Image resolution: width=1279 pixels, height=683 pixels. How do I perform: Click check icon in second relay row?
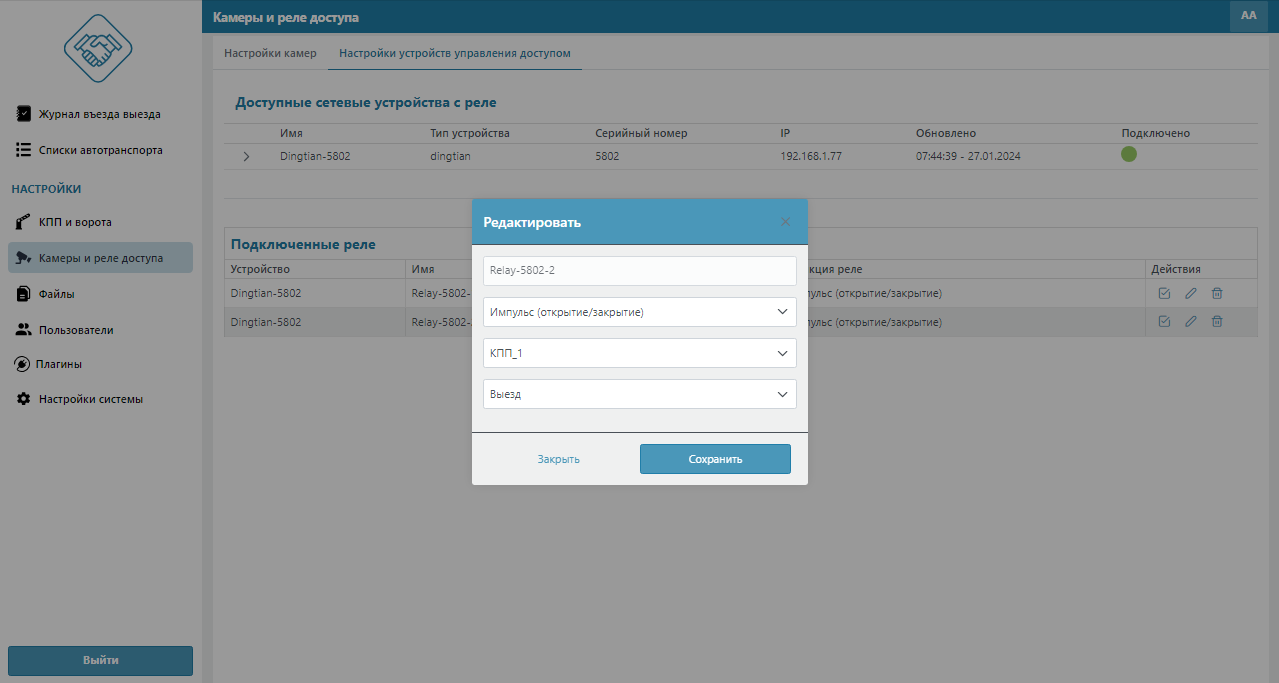coord(1164,322)
